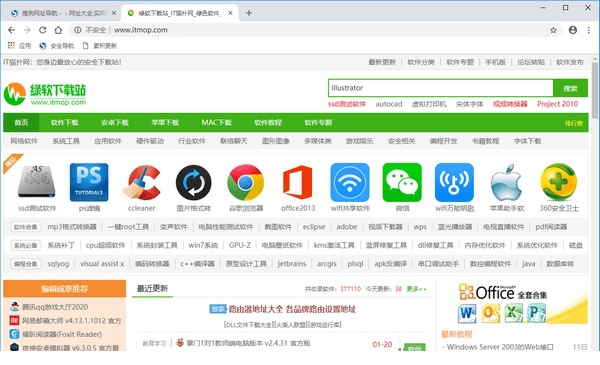The width and height of the screenshot is (600, 365).
Task: Click the 更多>> link in 最近更新
Action: click(x=416, y=289)
